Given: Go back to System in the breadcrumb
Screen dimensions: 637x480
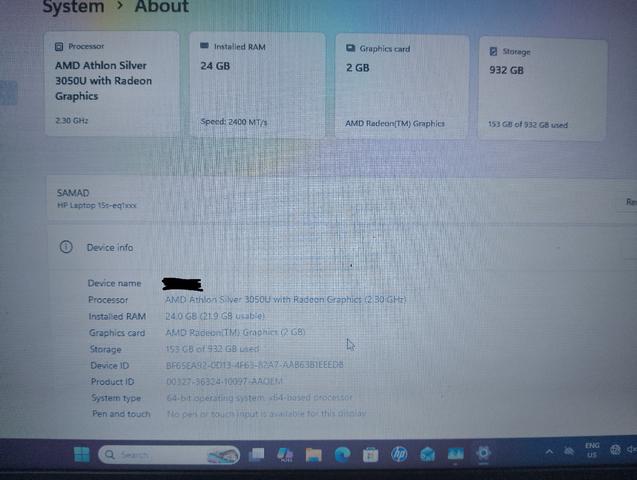Looking at the screenshot, I should 74,7.
